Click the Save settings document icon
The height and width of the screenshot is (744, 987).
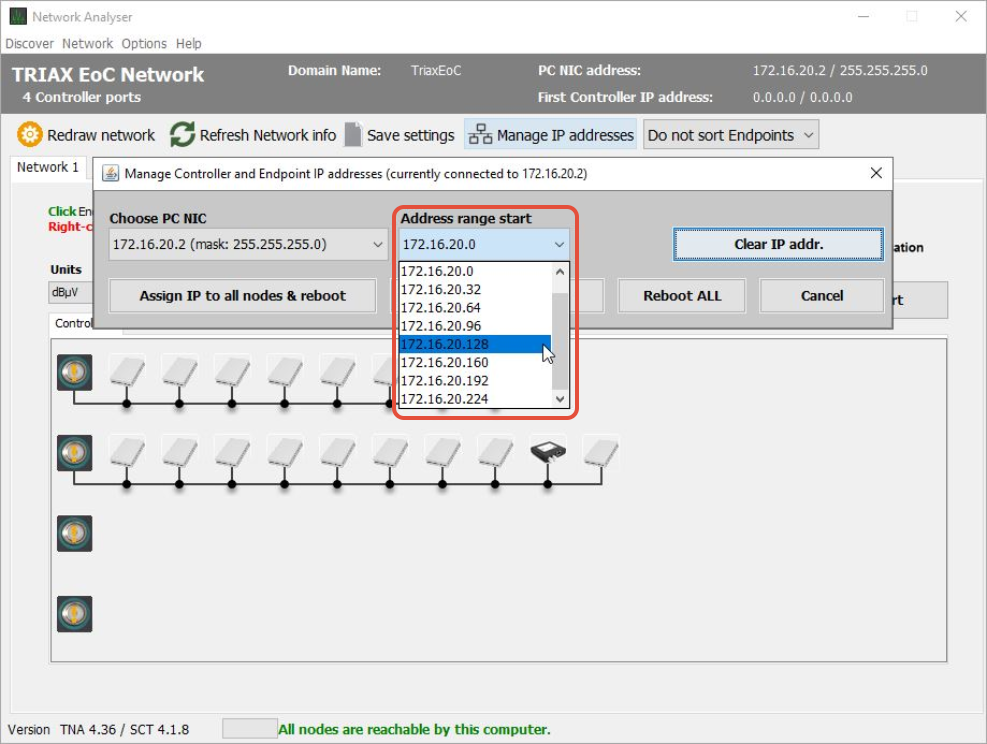[x=353, y=135]
